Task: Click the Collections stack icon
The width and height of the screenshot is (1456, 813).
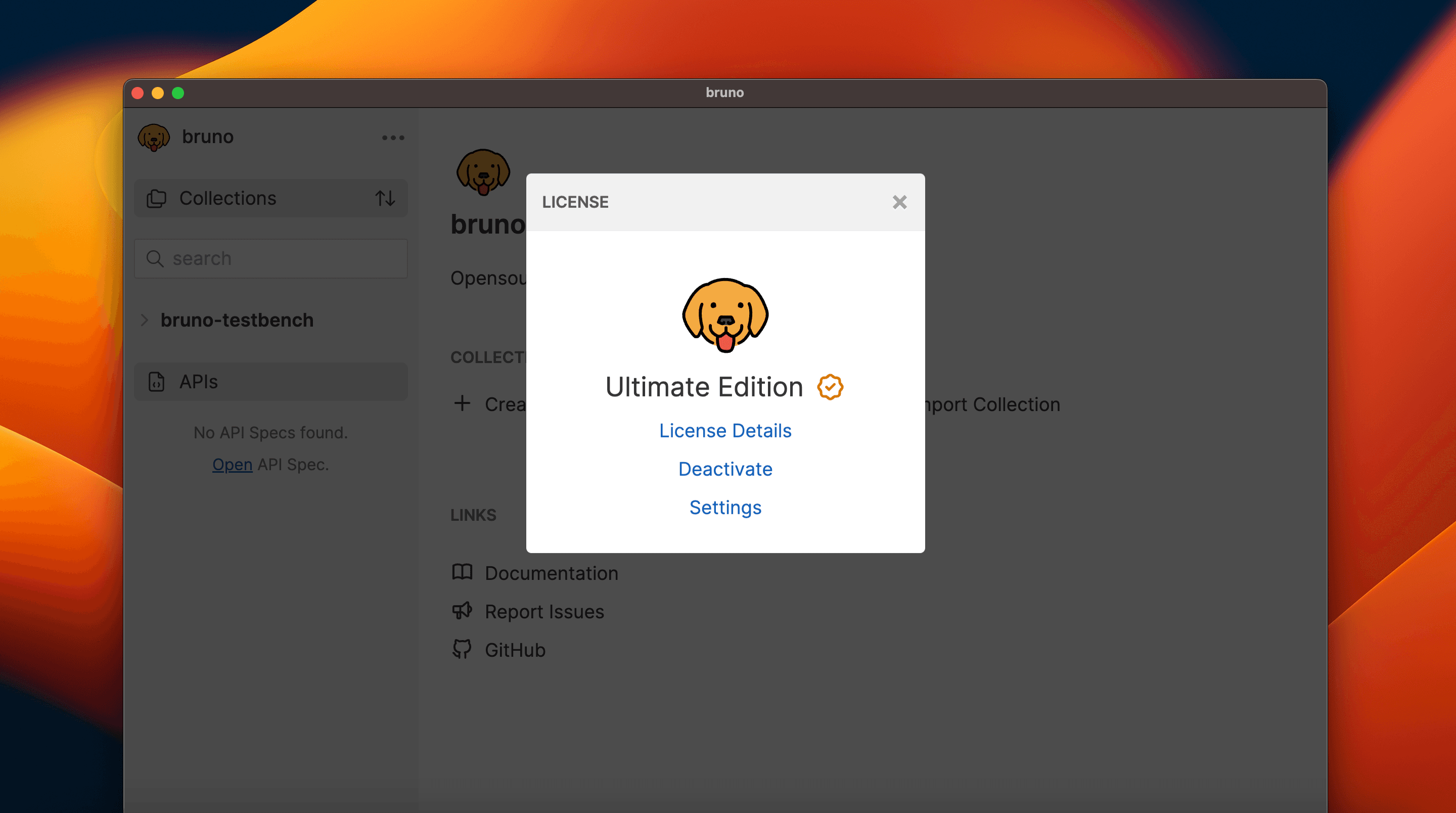Action: [157, 198]
